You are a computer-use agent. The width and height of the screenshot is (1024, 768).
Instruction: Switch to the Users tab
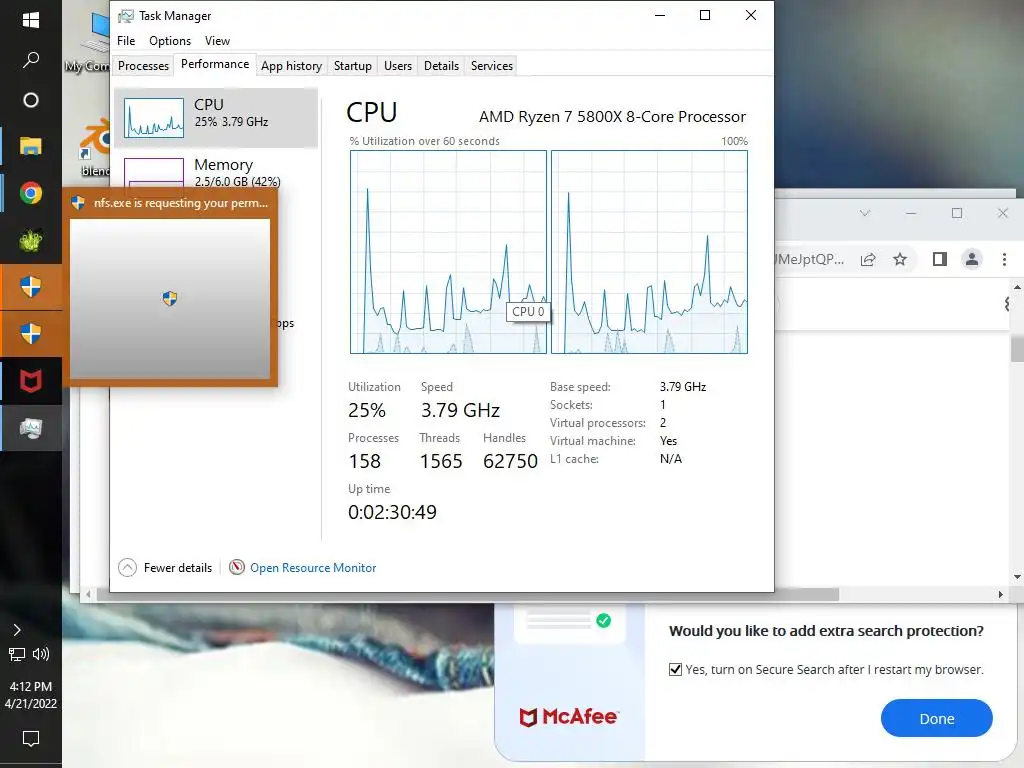(x=398, y=65)
